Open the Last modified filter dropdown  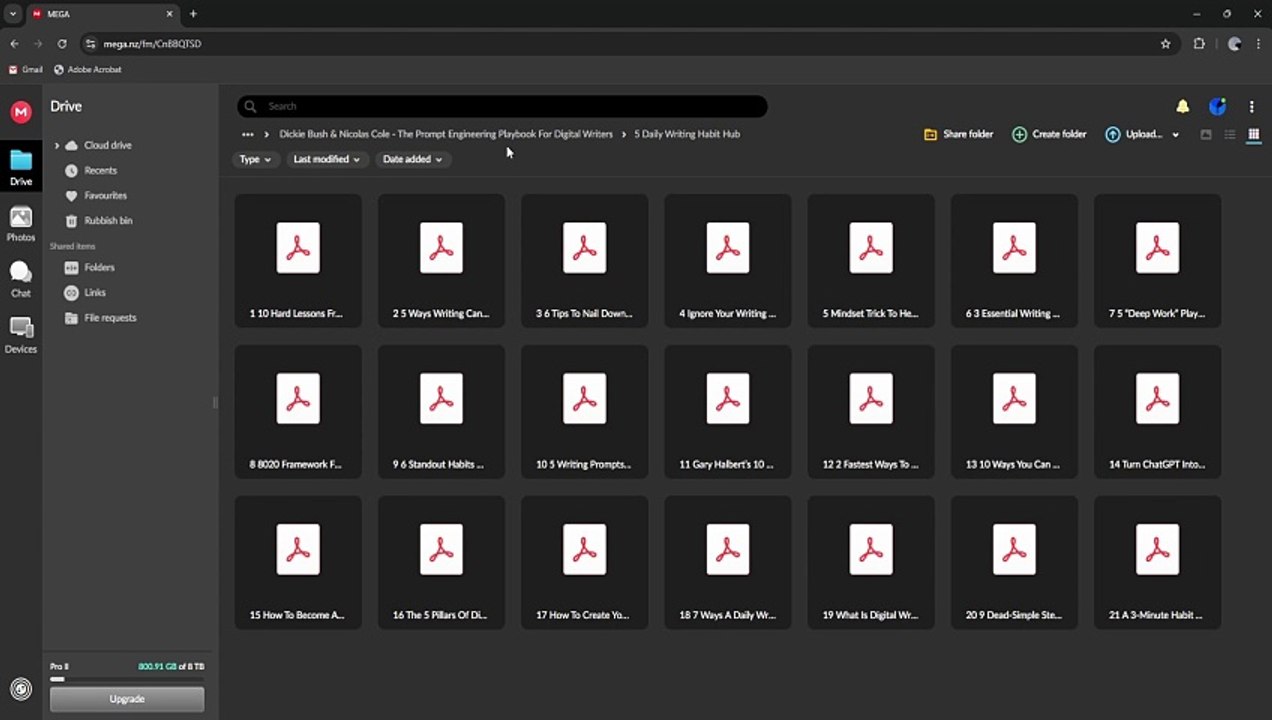326,159
